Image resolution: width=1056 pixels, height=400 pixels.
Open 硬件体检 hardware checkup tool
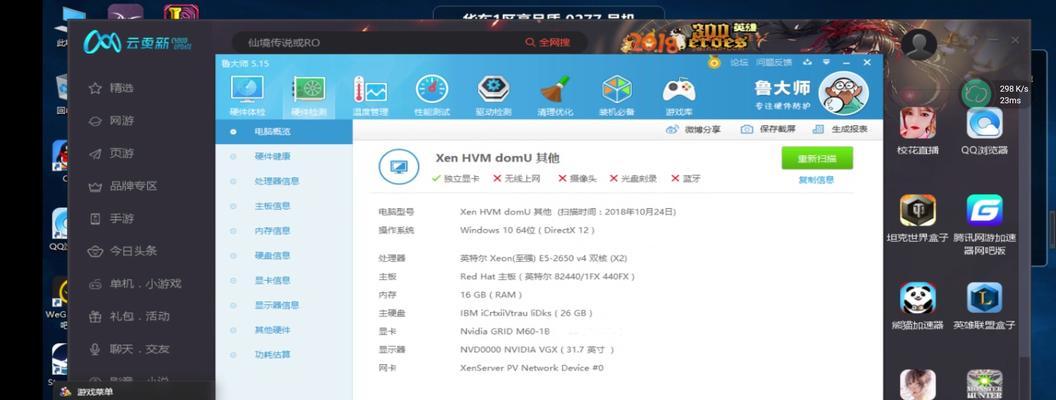(247, 96)
